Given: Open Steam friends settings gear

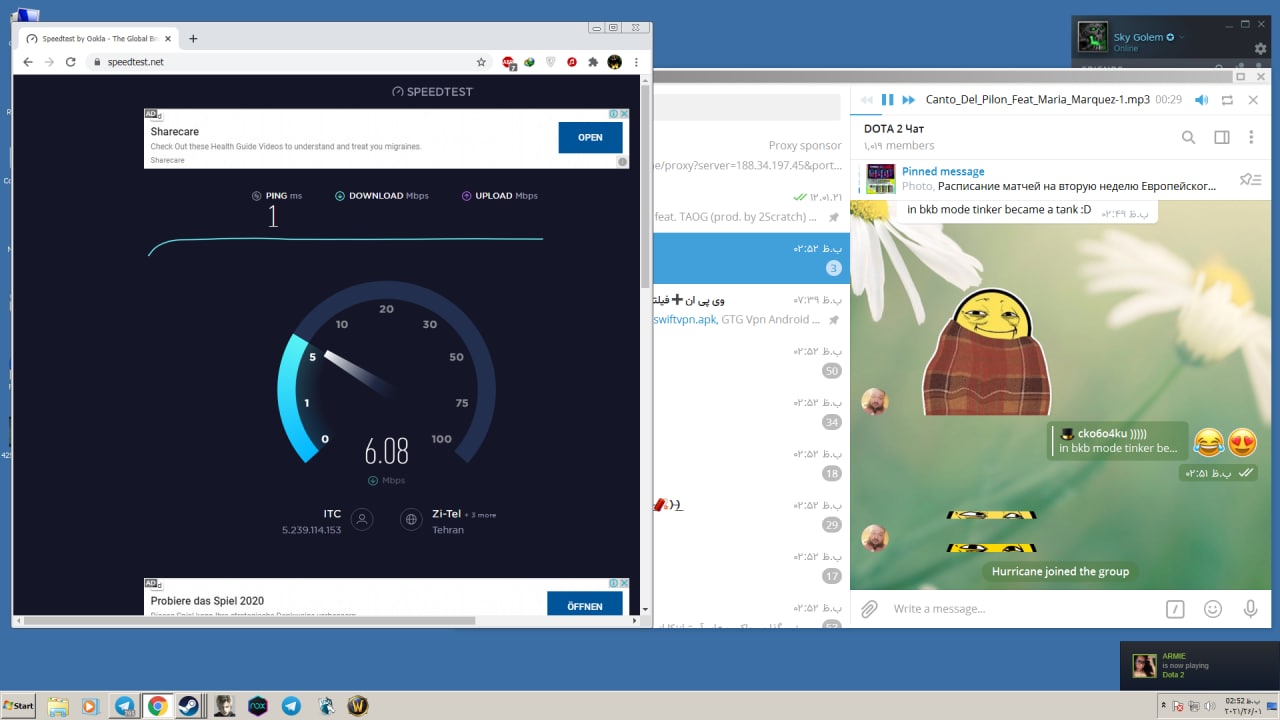Looking at the screenshot, I should (1260, 48).
